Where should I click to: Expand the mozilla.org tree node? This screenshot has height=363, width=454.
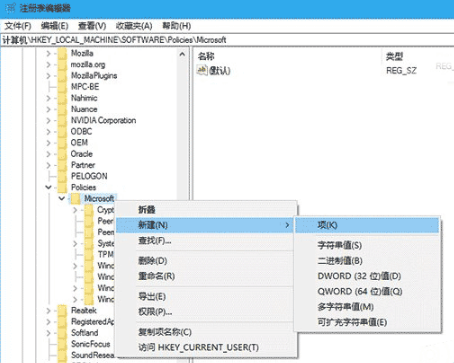[48, 65]
